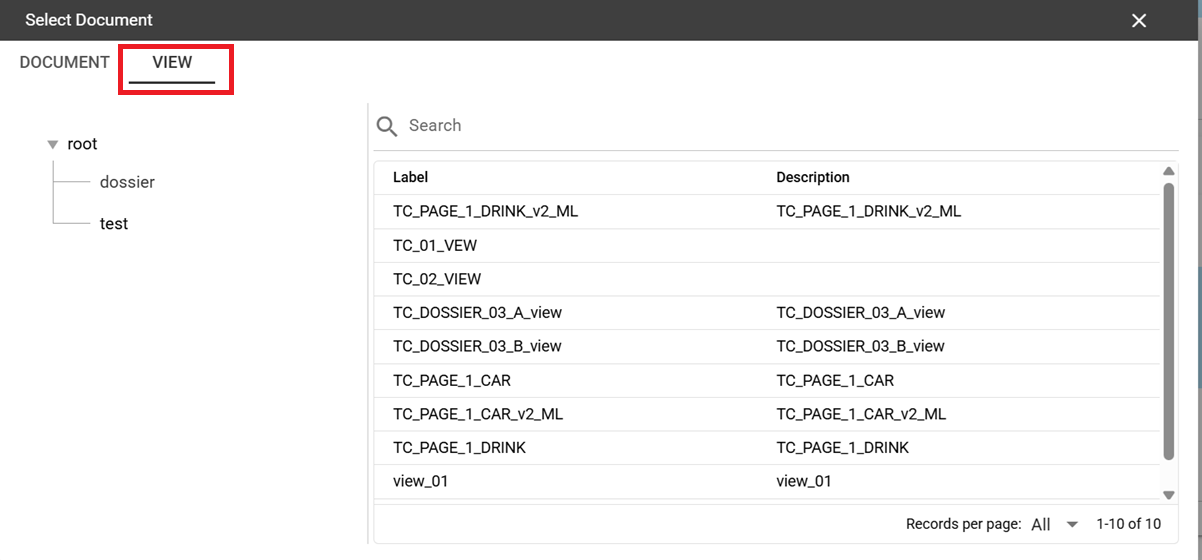
Task: Click the Label column header
Action: pyautogui.click(x=411, y=177)
